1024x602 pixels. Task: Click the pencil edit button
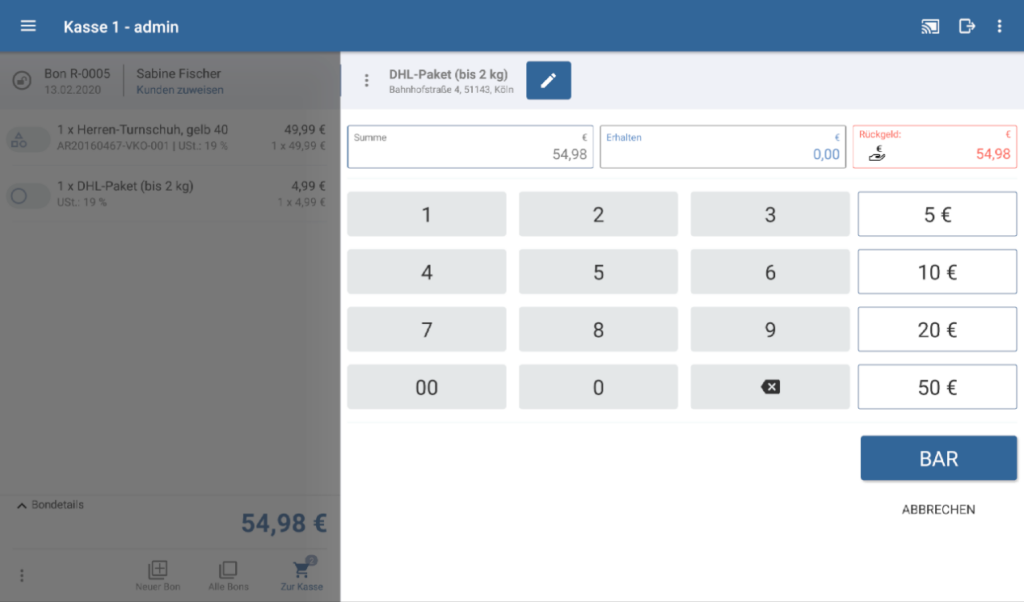(x=548, y=81)
